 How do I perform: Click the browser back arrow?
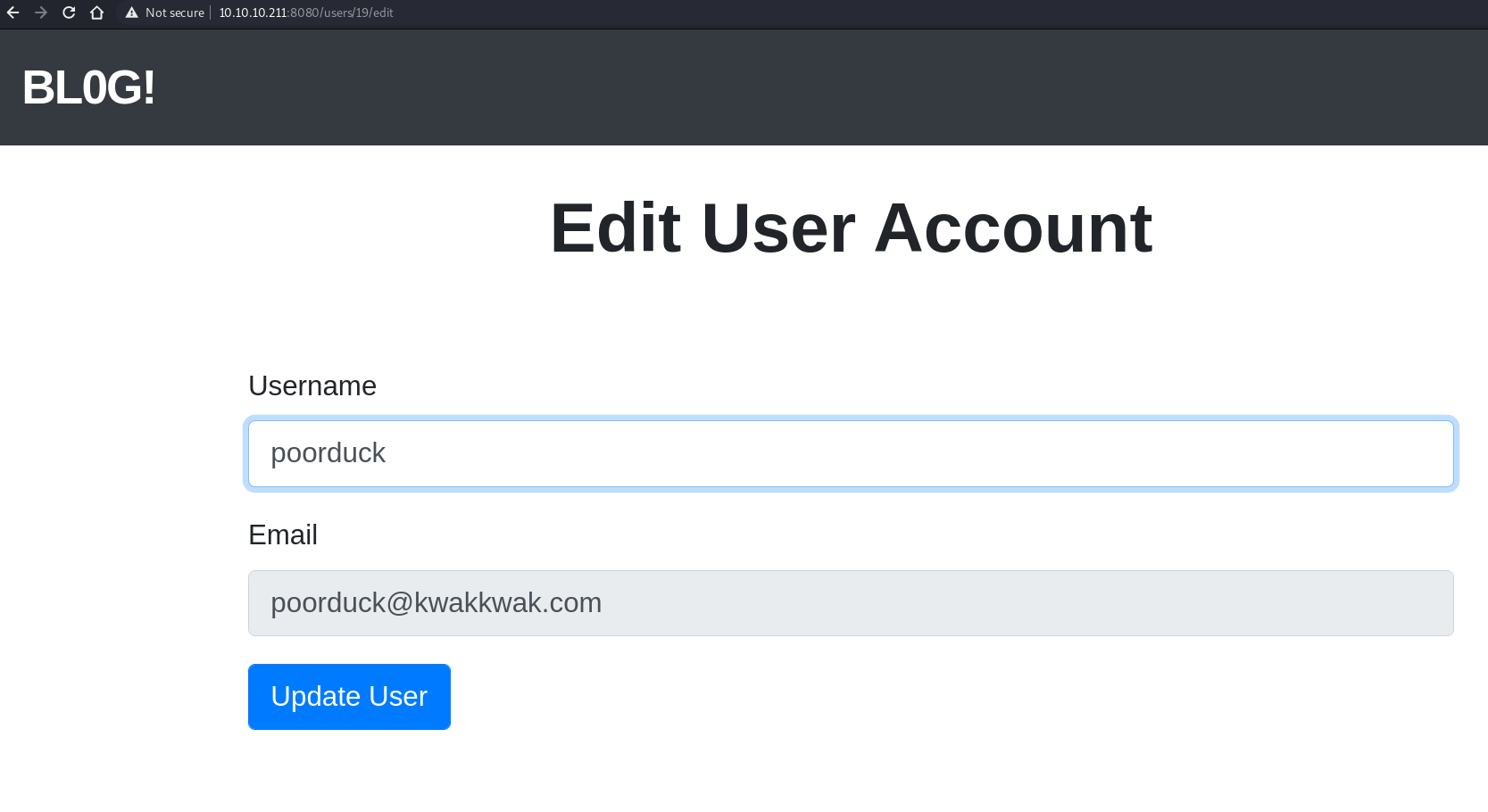[13, 12]
